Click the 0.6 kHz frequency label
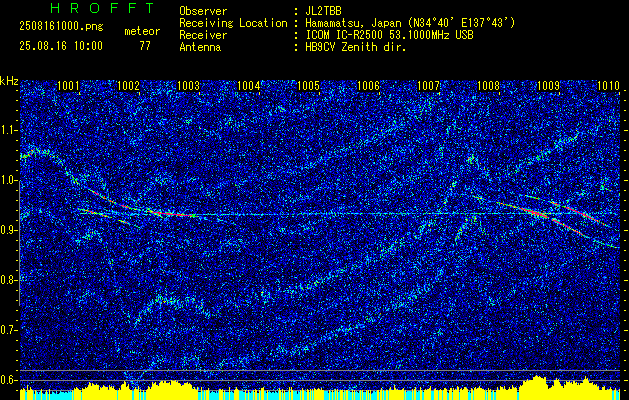 [x=9, y=380]
